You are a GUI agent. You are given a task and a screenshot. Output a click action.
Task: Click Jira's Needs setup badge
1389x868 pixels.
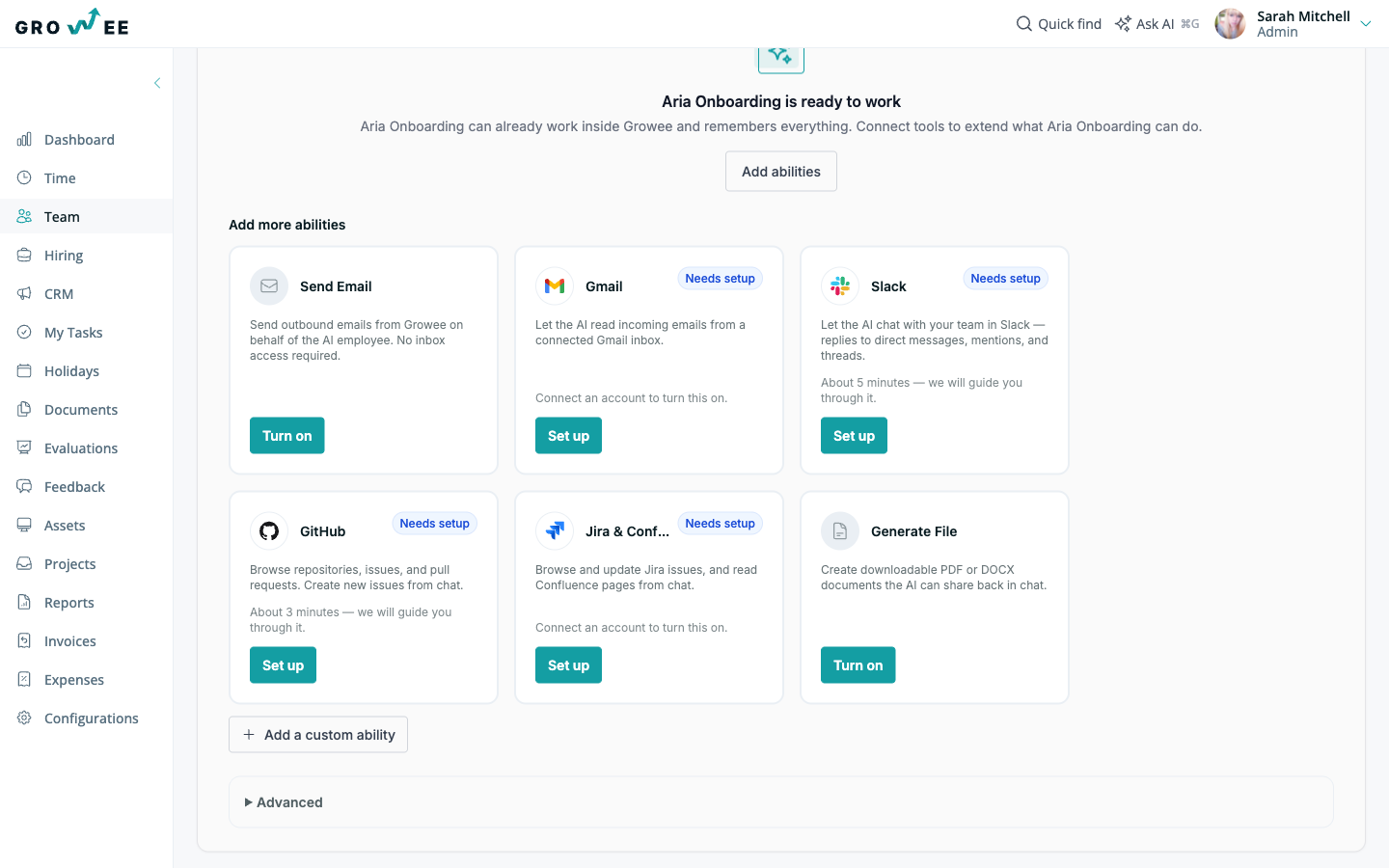coord(721,524)
